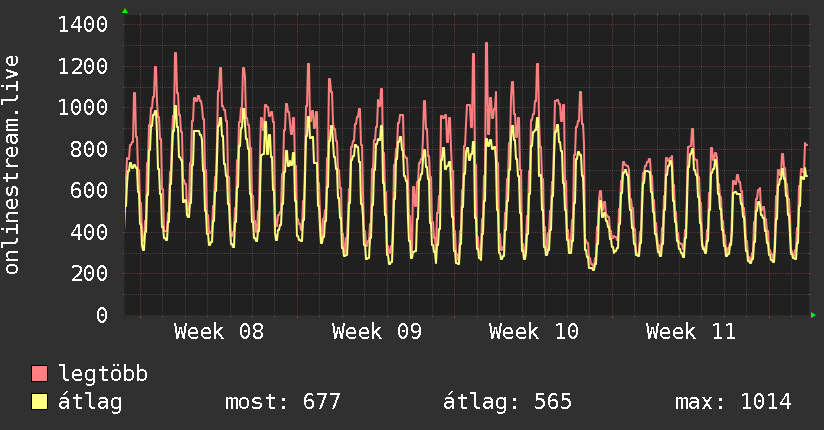This screenshot has width=824, height=430.
Task: Click the most: 677 statistic
Action: 283,402
